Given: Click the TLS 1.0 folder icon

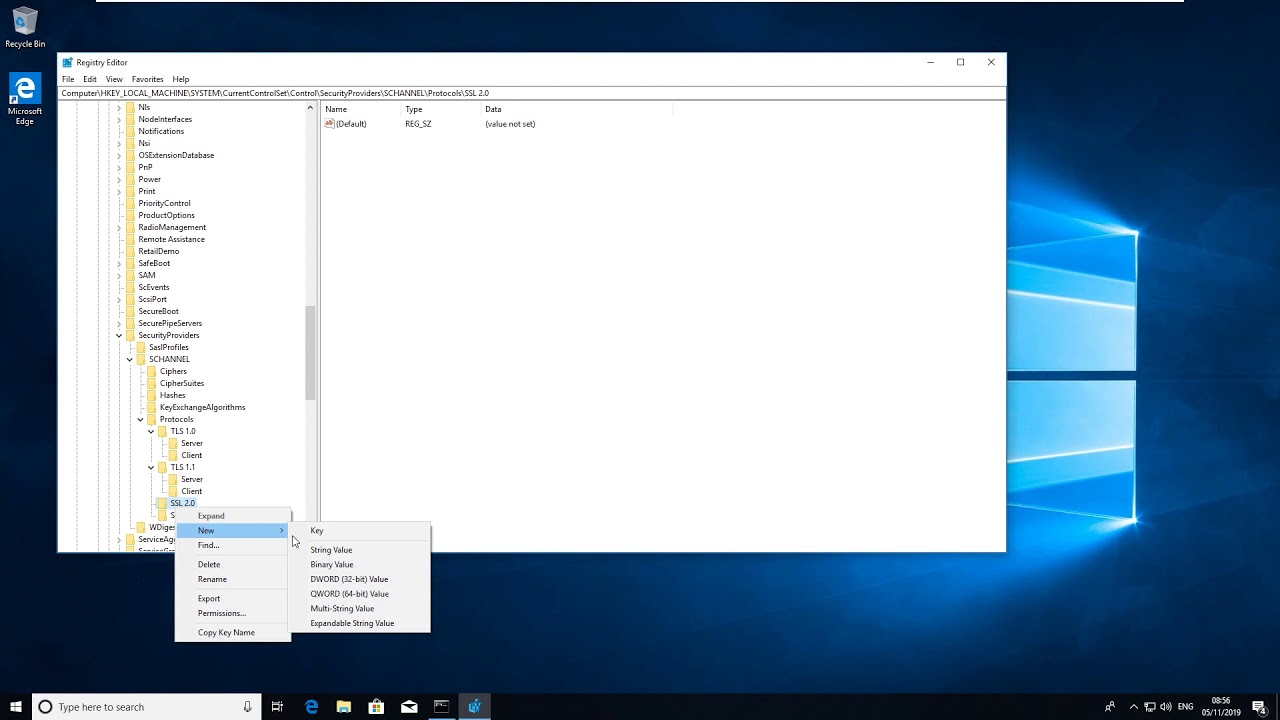Looking at the screenshot, I should (x=163, y=431).
